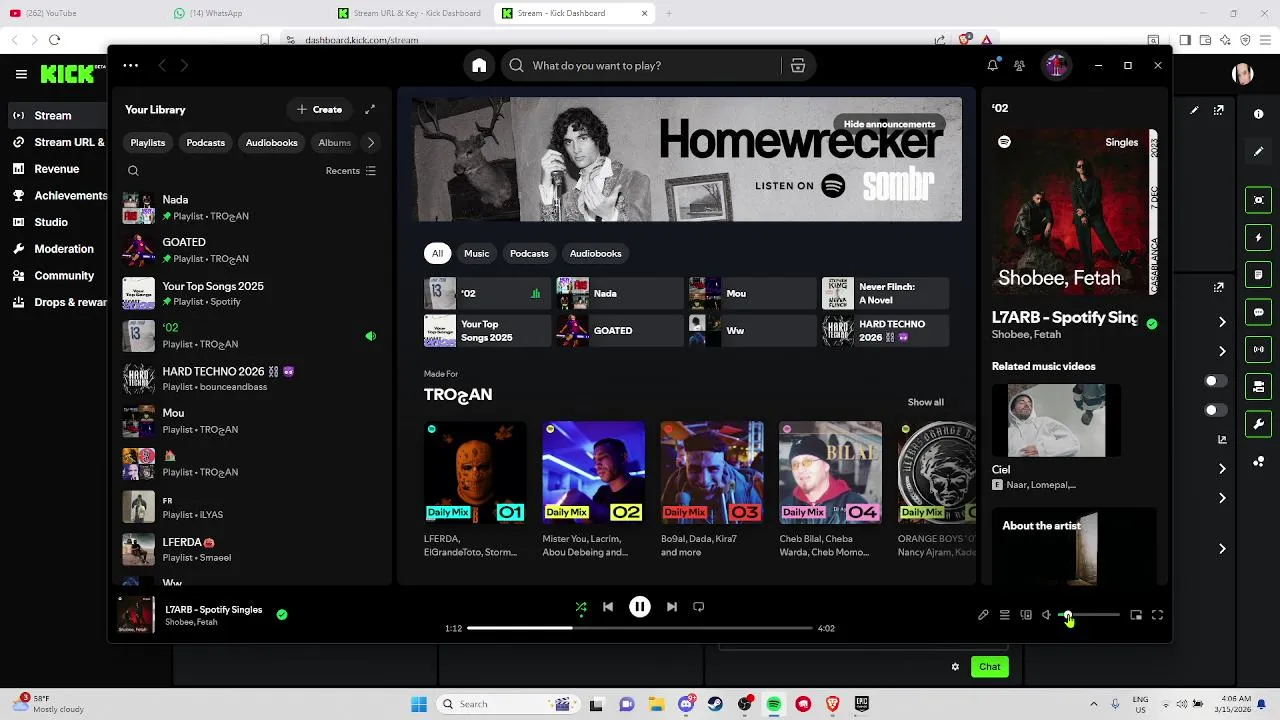Seek on the song progress bar
The height and width of the screenshot is (720, 1280).
640,629
